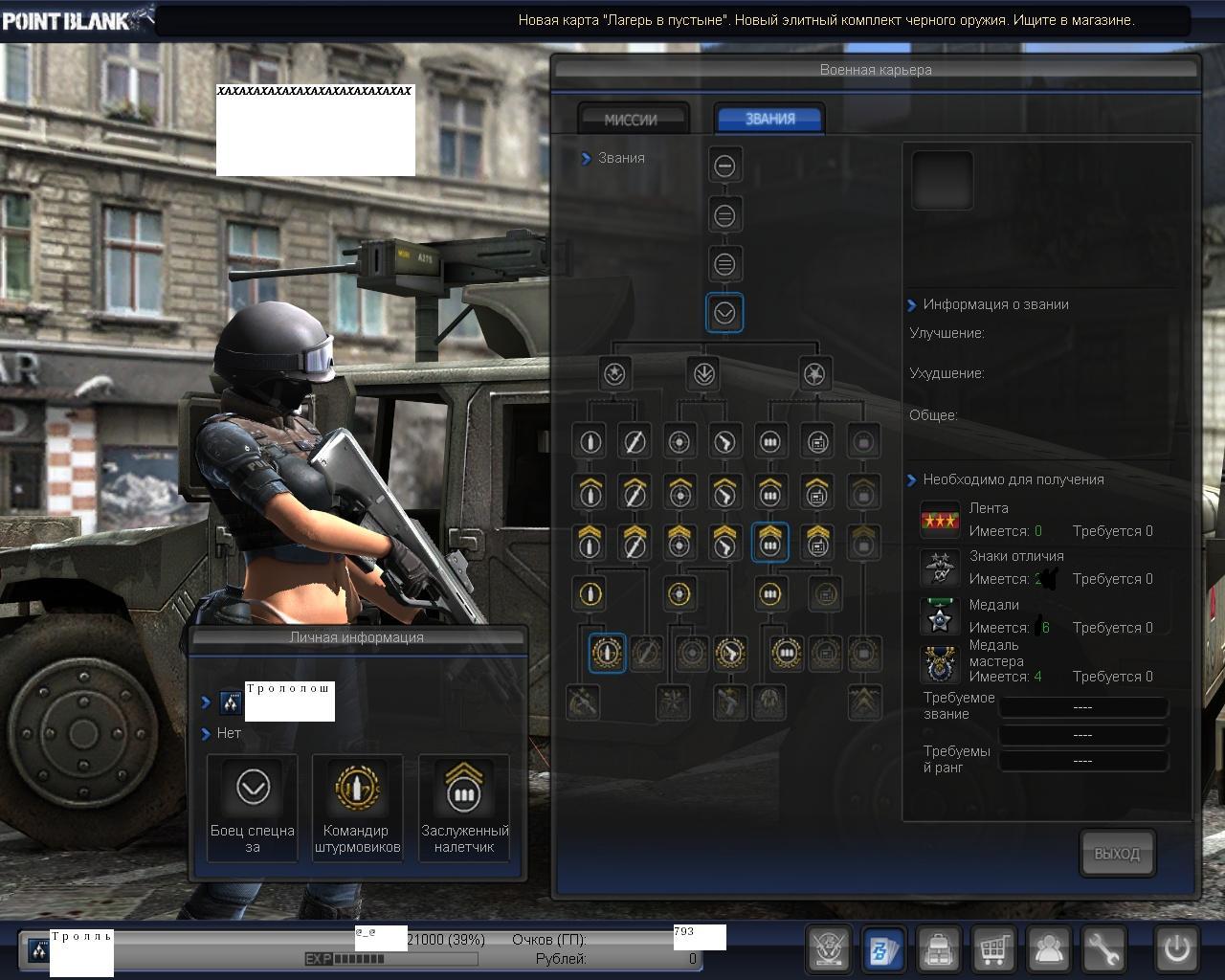Image resolution: width=1225 pixels, height=980 pixels.
Task: Open the clan crossed-rifles emblem in bottom bar
Action: [x=829, y=948]
